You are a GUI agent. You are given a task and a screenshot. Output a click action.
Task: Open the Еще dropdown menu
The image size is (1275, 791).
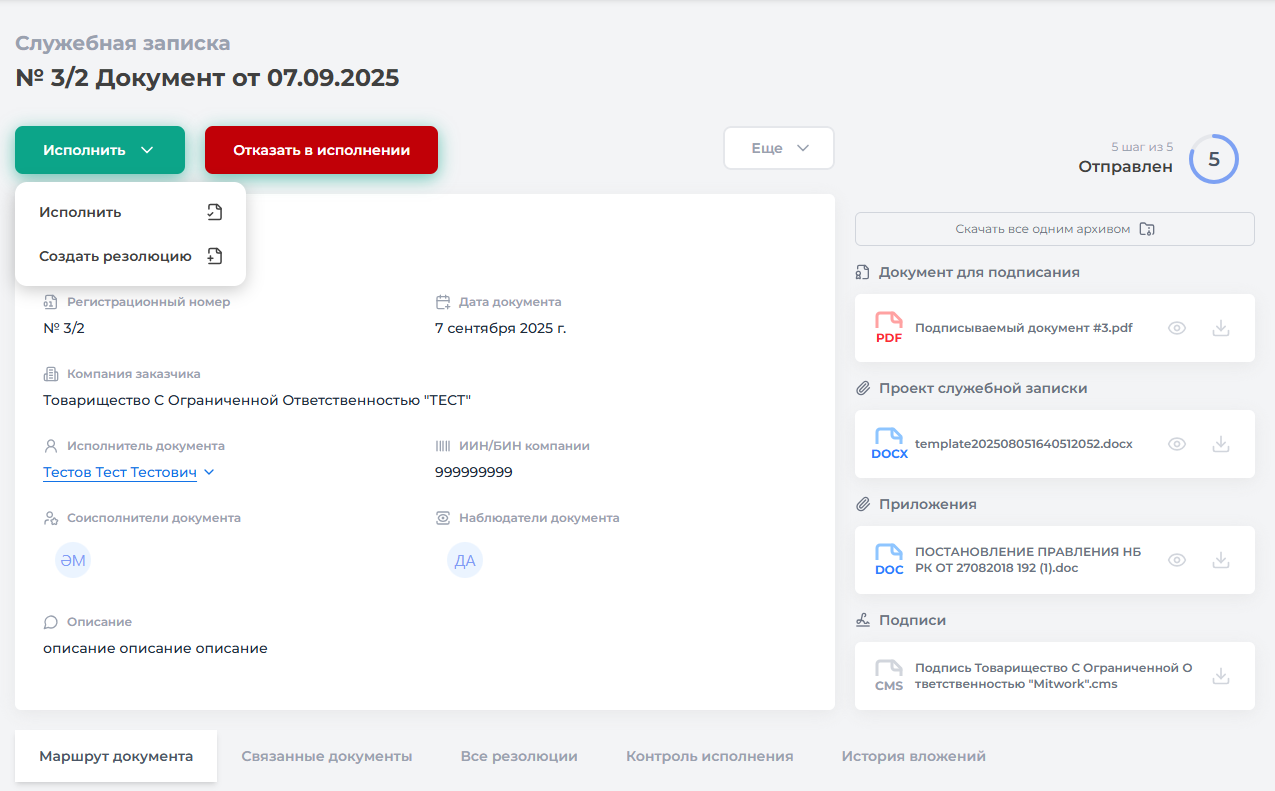pyautogui.click(x=778, y=148)
